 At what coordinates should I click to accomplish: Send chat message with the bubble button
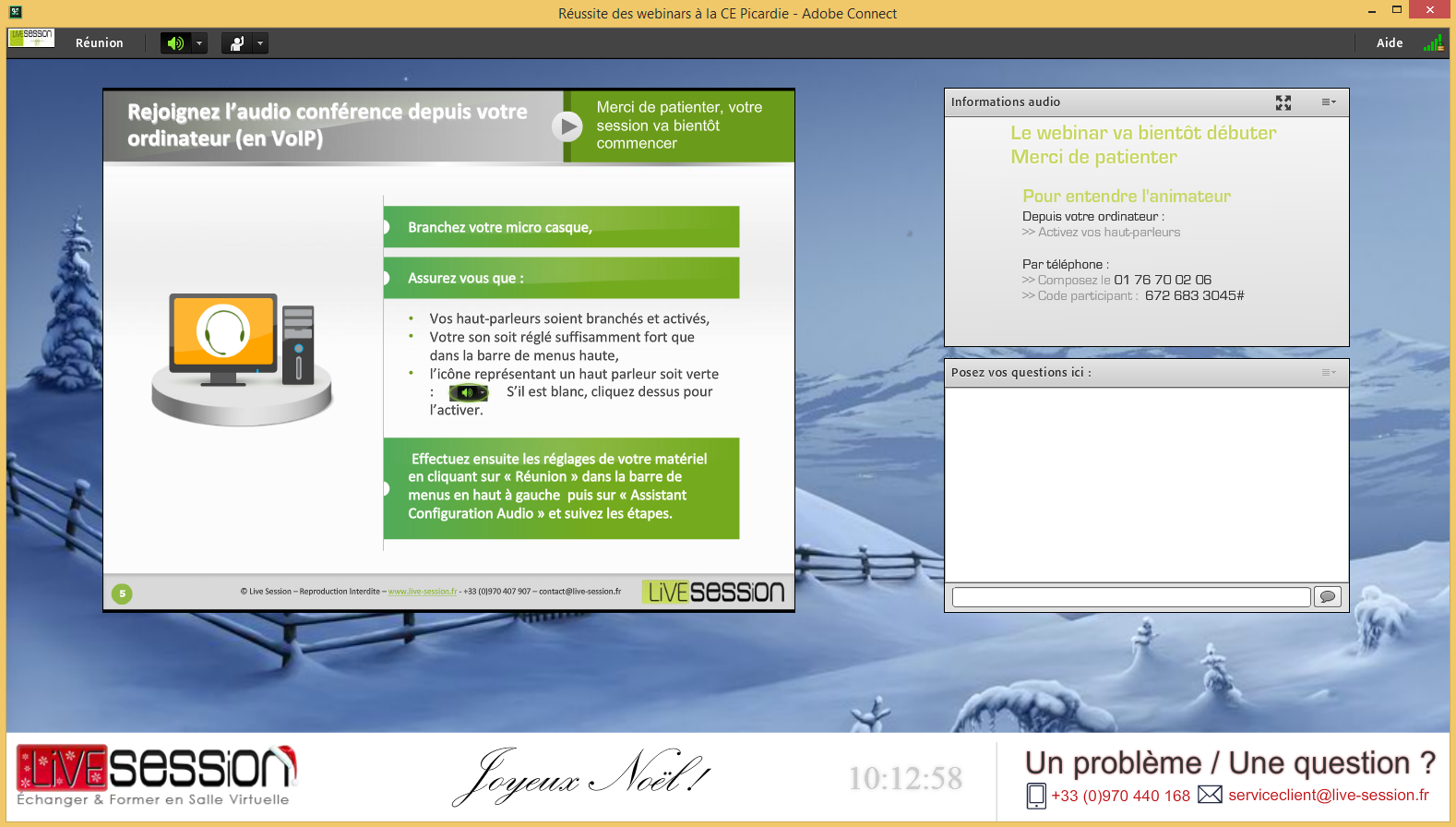coord(1328,597)
